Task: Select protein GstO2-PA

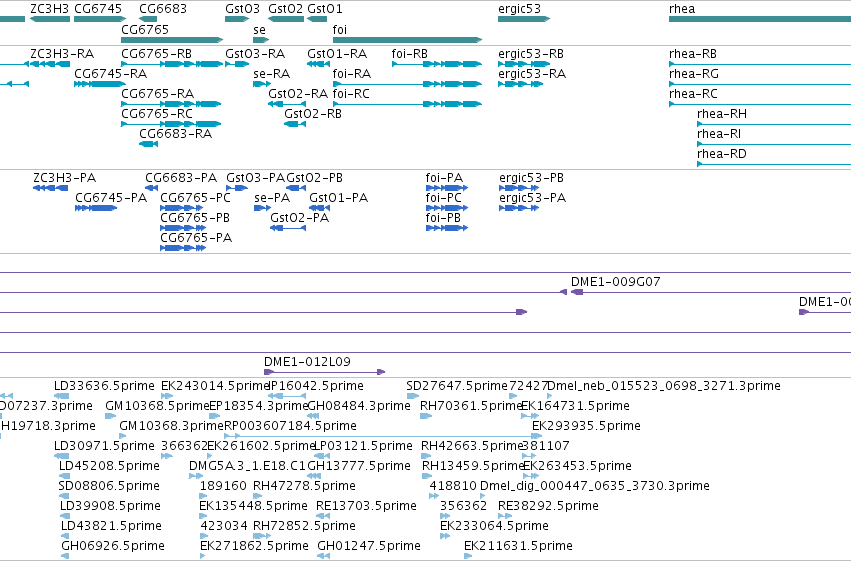Action: pos(300,218)
